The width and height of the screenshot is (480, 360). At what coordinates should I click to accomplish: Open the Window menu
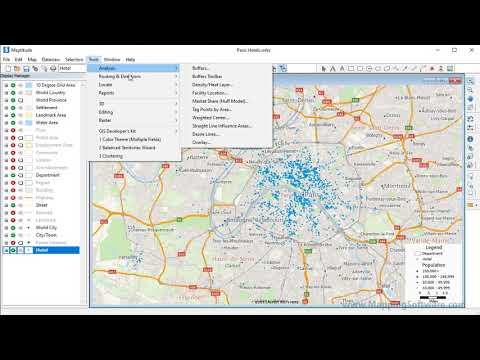112,59
